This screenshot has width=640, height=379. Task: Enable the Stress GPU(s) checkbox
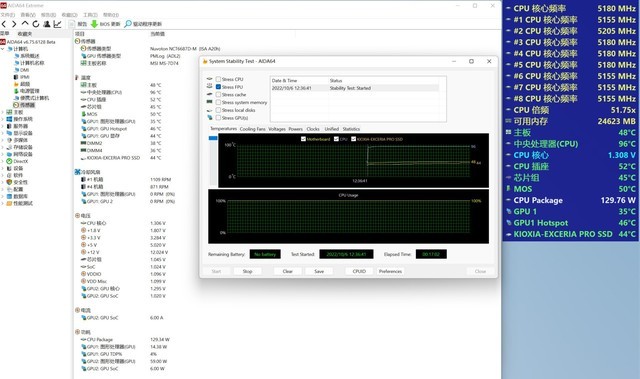tap(218, 118)
